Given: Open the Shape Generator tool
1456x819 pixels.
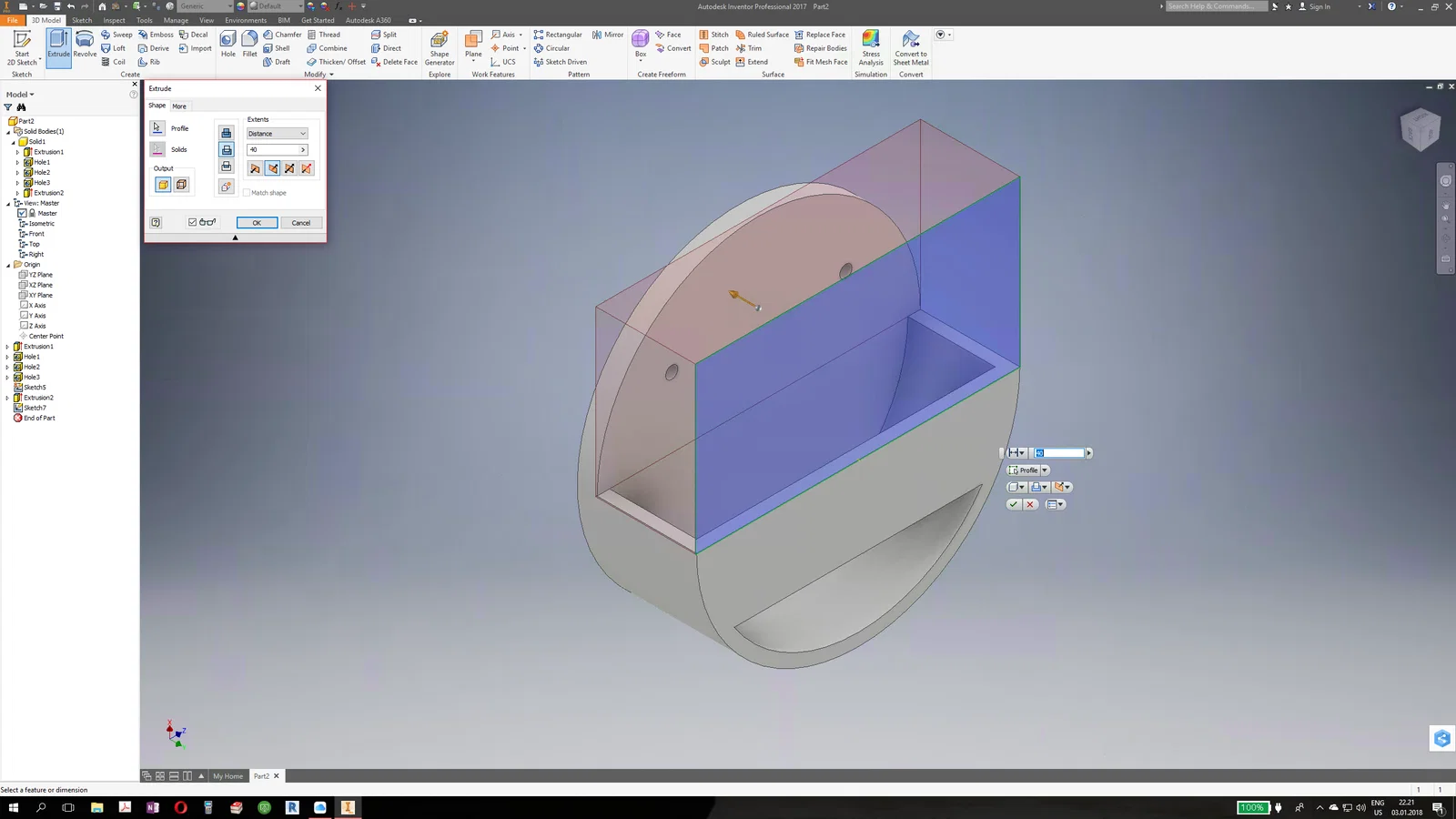Looking at the screenshot, I should [440, 47].
